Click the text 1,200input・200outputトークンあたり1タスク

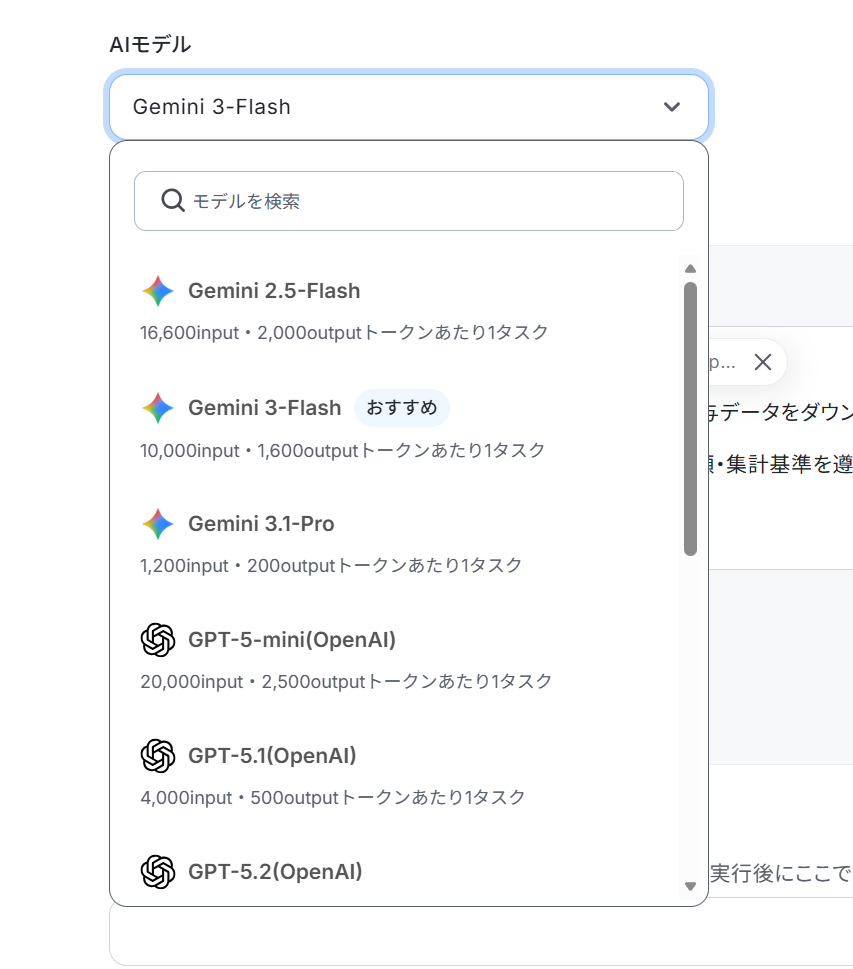[331, 565]
